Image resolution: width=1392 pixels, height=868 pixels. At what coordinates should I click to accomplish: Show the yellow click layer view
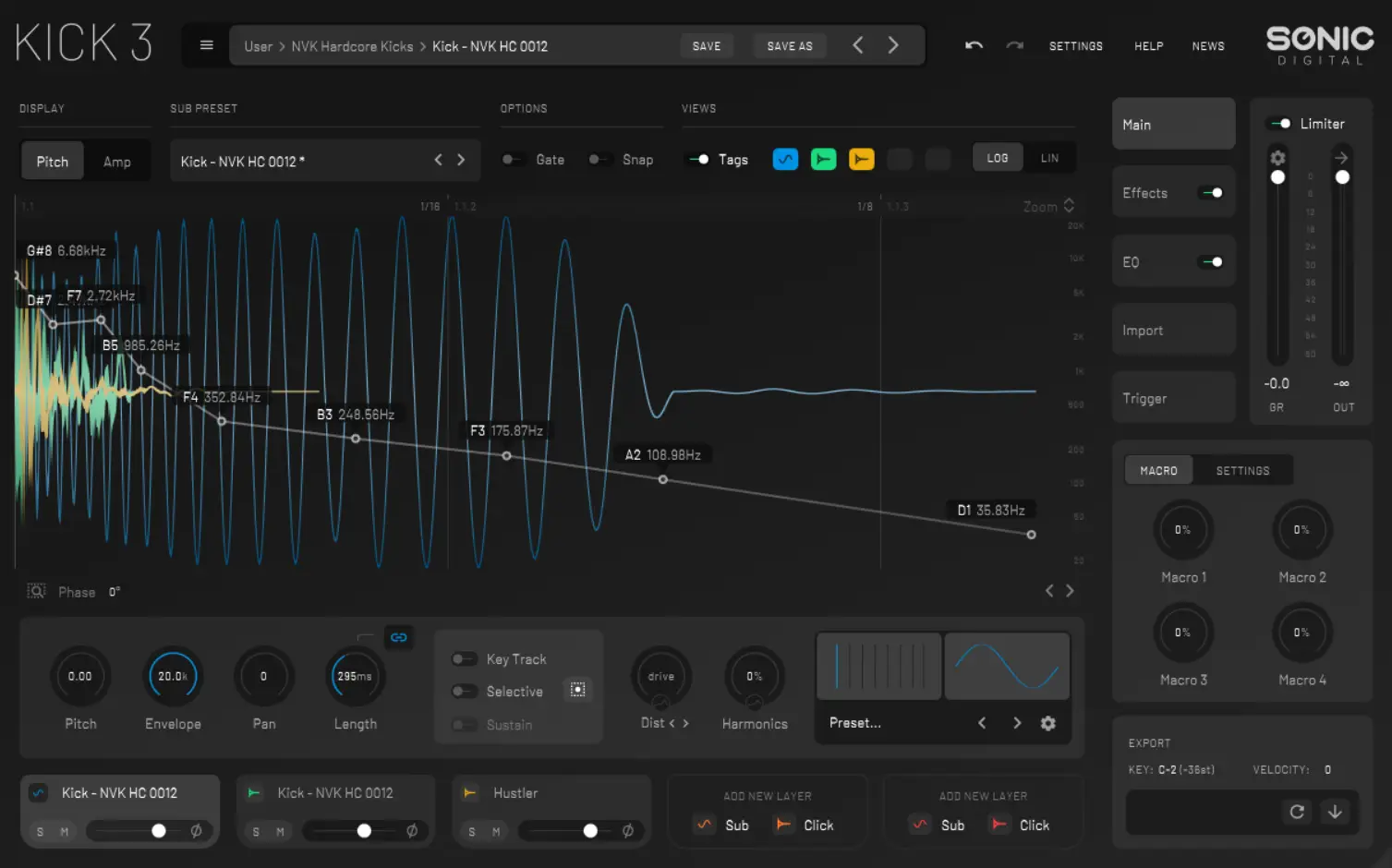click(x=861, y=159)
